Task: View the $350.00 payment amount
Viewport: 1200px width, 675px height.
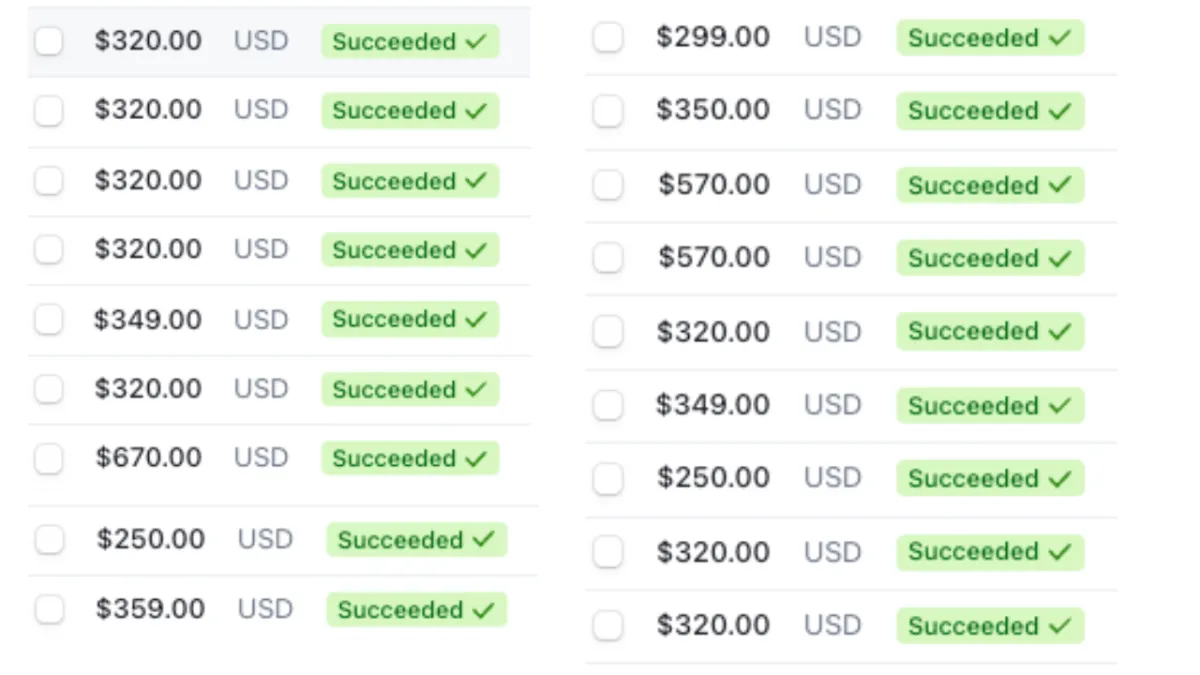Action: click(x=713, y=110)
